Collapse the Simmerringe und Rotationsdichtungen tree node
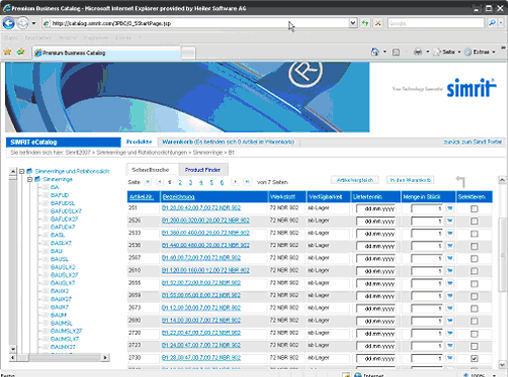 click(22, 171)
